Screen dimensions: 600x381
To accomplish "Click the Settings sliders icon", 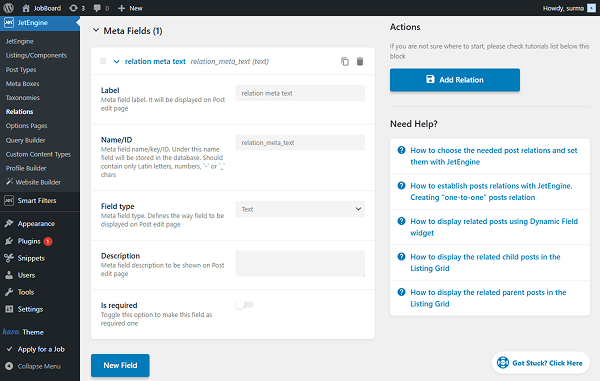I will 9,309.
